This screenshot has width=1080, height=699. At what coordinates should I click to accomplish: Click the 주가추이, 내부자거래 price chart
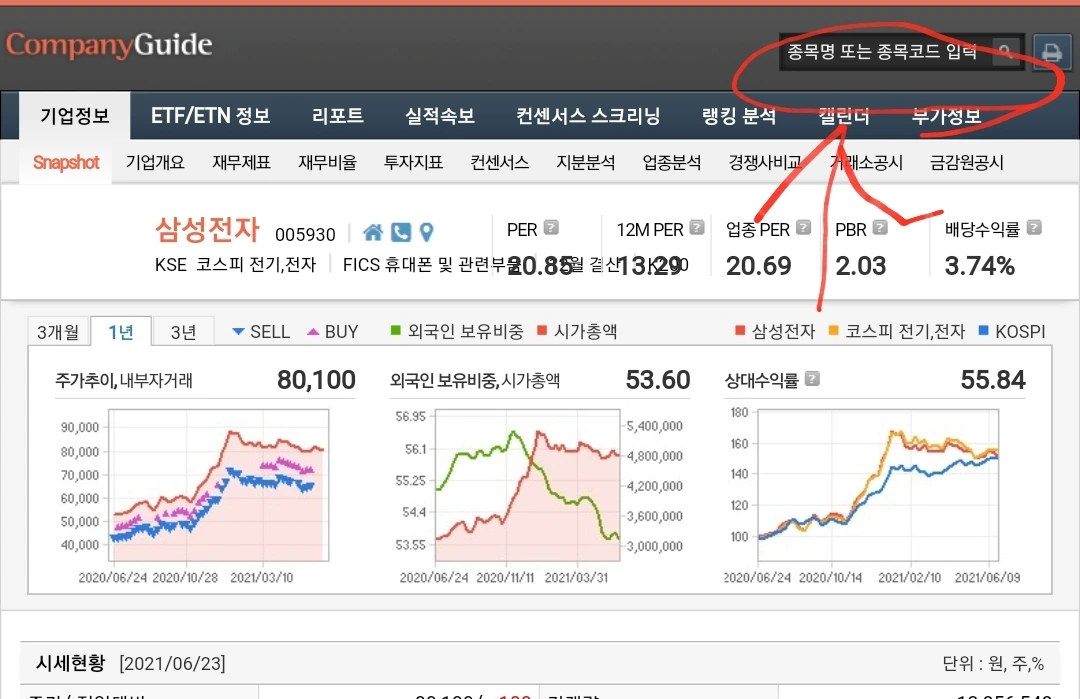pos(219,486)
